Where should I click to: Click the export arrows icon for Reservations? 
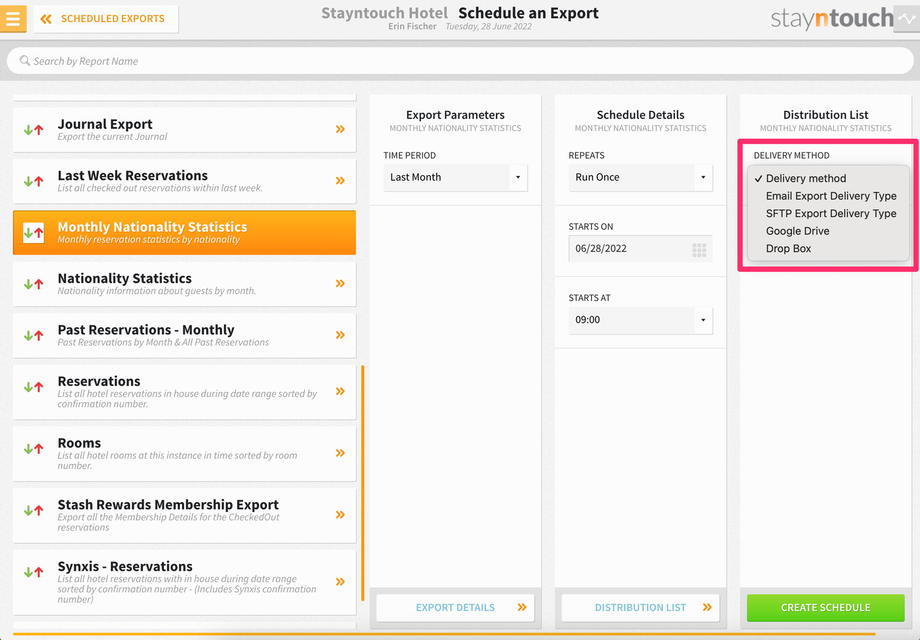click(x=33, y=387)
